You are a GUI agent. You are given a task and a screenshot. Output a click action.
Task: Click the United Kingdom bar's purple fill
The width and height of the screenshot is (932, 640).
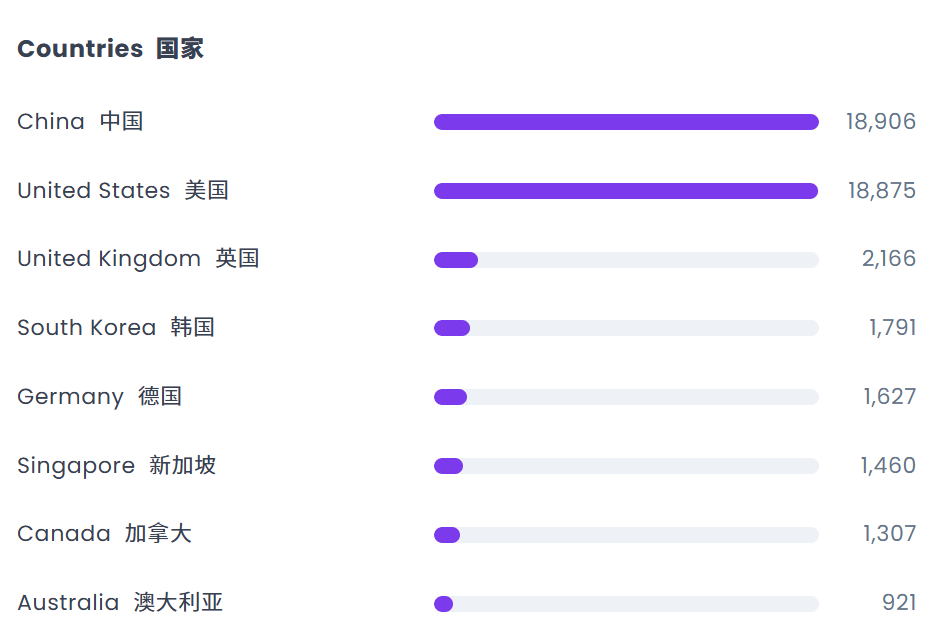point(456,260)
